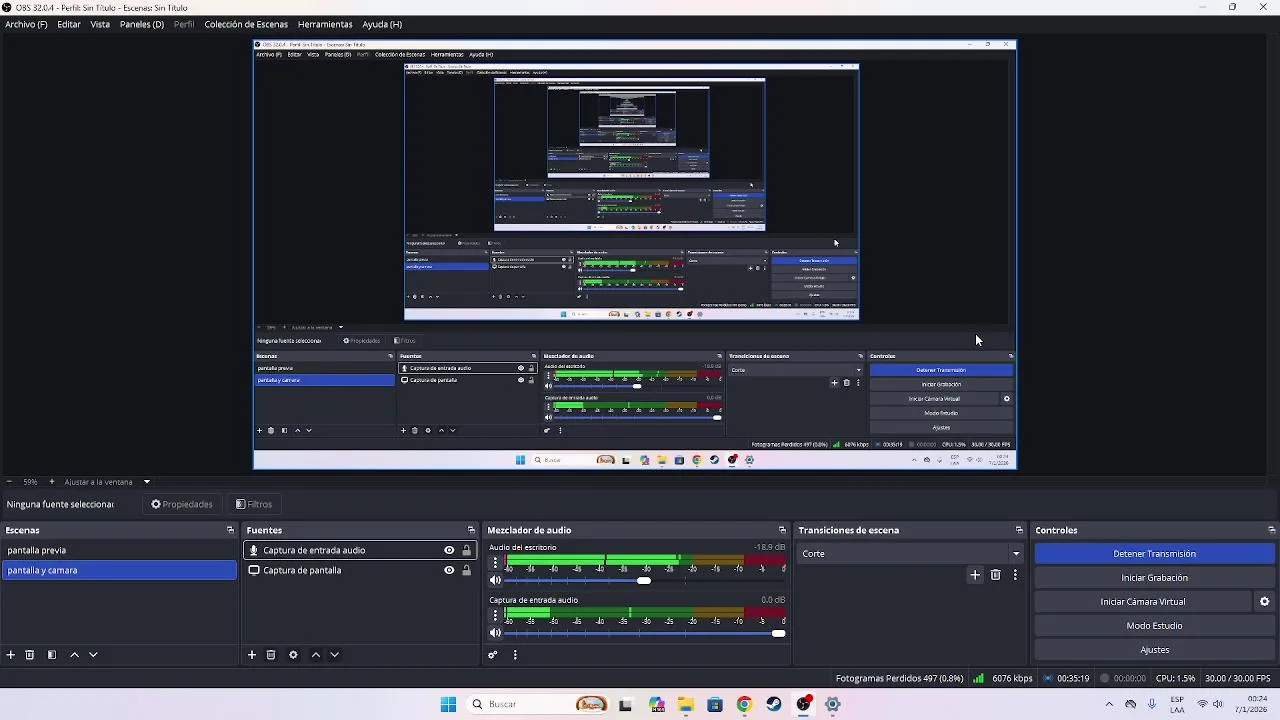Open the Ayuda menu

382,24
